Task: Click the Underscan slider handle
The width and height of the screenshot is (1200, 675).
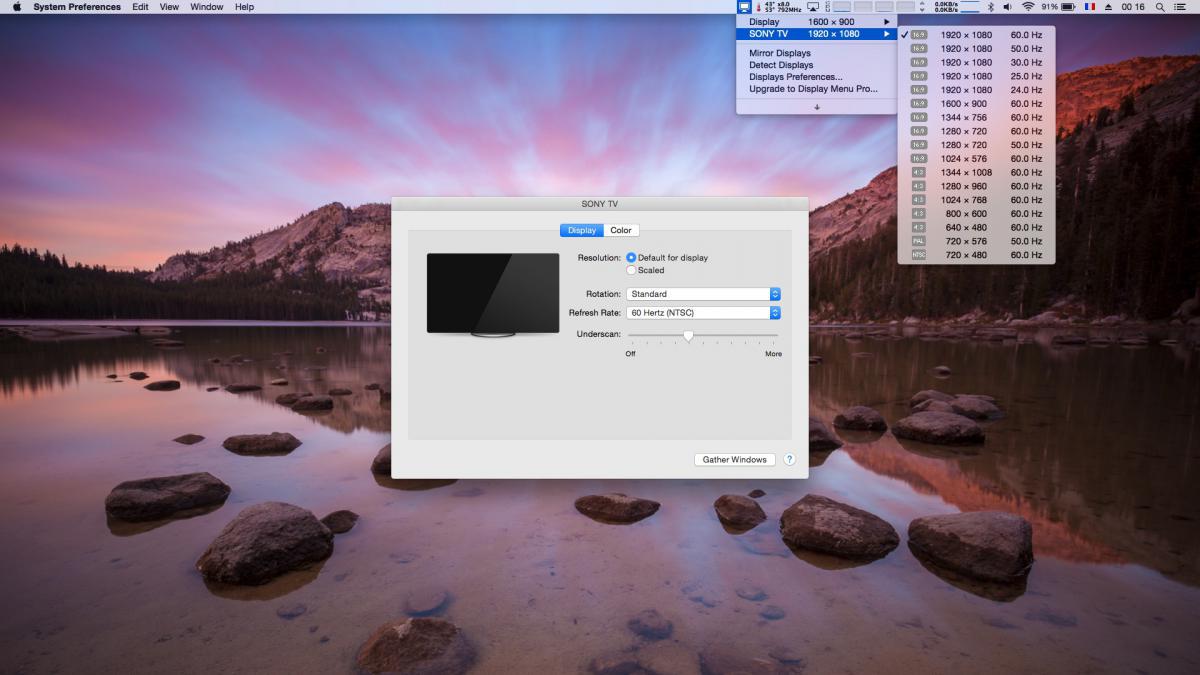Action: (688, 336)
